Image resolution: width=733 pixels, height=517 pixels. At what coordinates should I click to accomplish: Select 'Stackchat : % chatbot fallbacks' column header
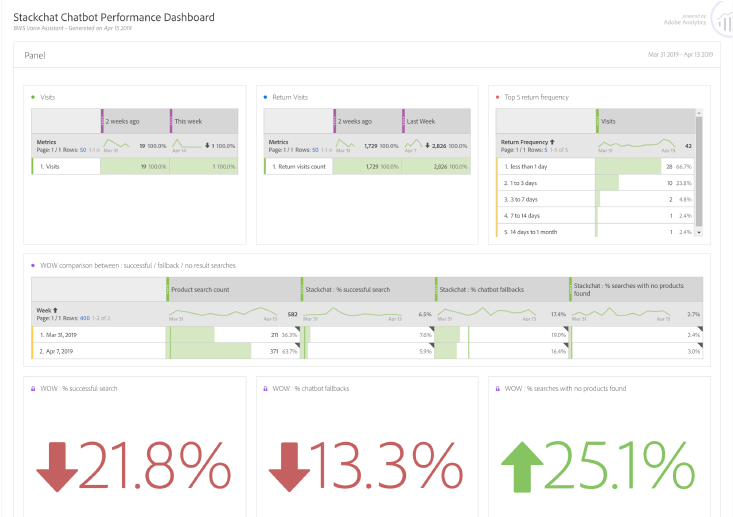(x=502, y=289)
